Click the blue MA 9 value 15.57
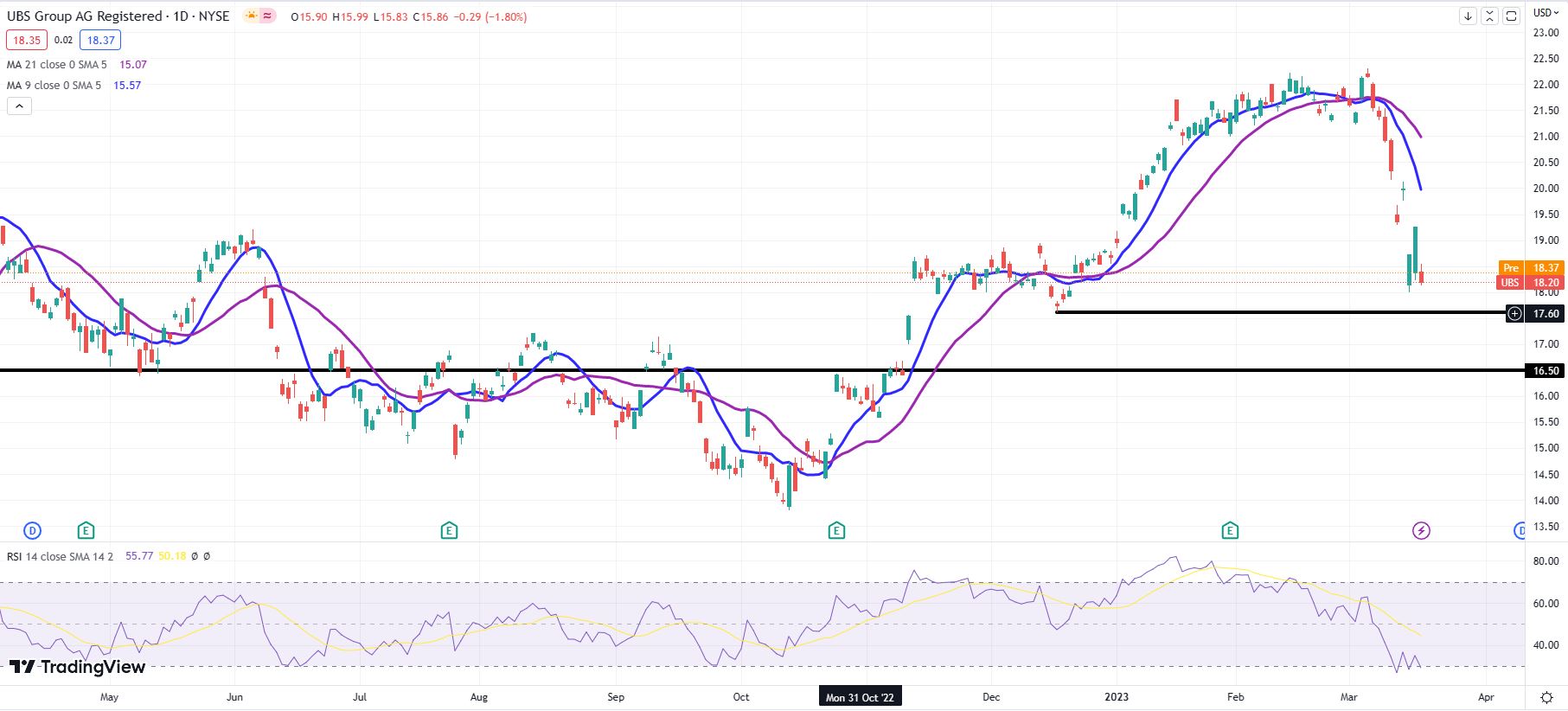Screen dimensions: 1568x711 click(127, 86)
